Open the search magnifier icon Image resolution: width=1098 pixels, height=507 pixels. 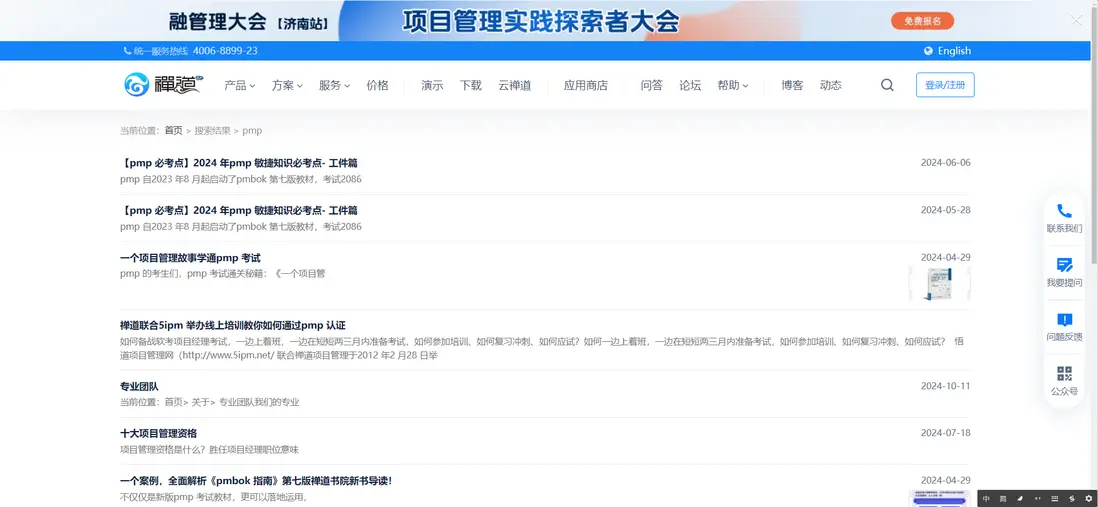pos(887,85)
